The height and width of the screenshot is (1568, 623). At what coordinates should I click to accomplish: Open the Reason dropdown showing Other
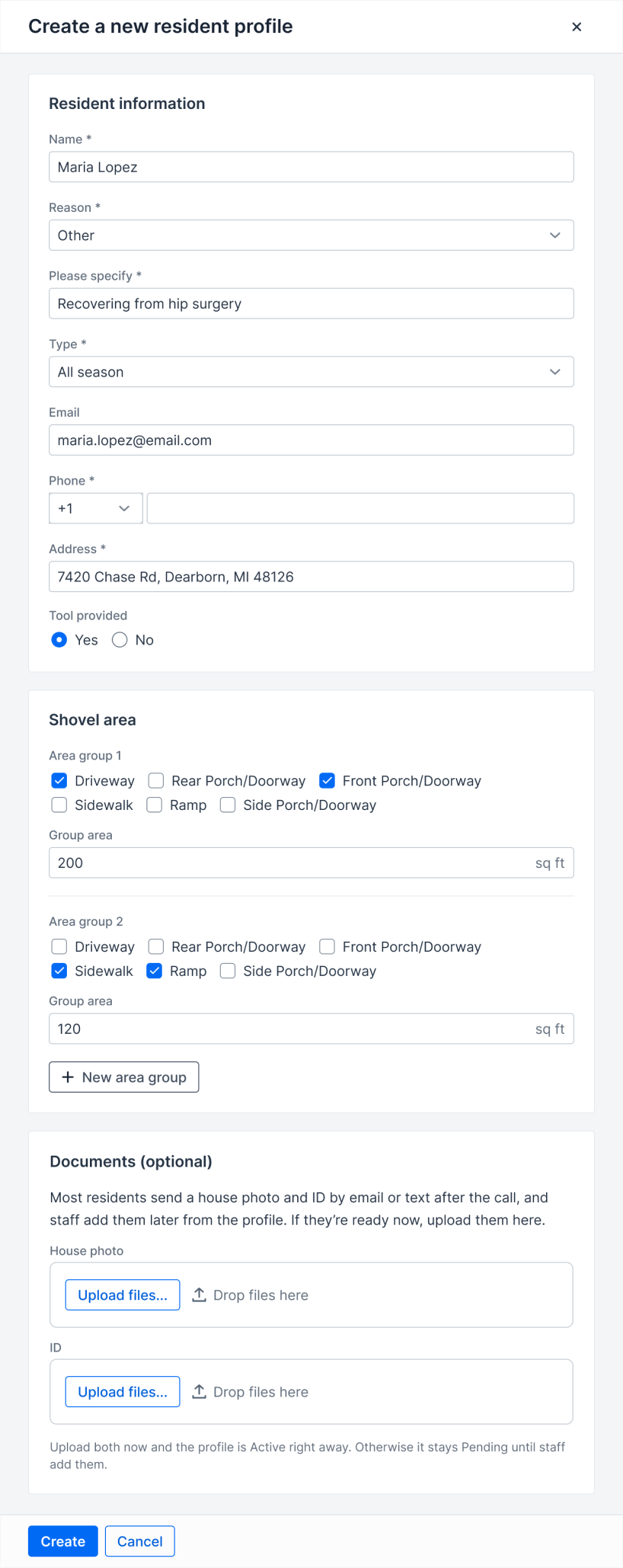(311, 235)
